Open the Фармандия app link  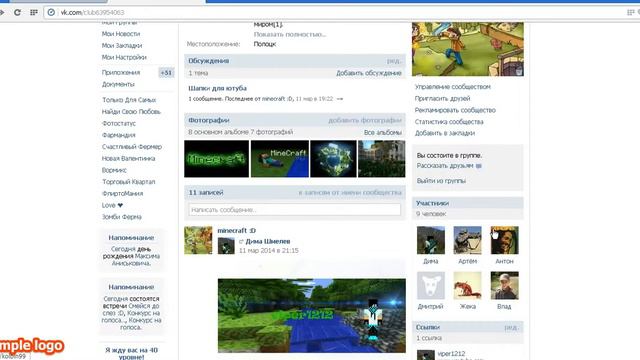click(118, 135)
